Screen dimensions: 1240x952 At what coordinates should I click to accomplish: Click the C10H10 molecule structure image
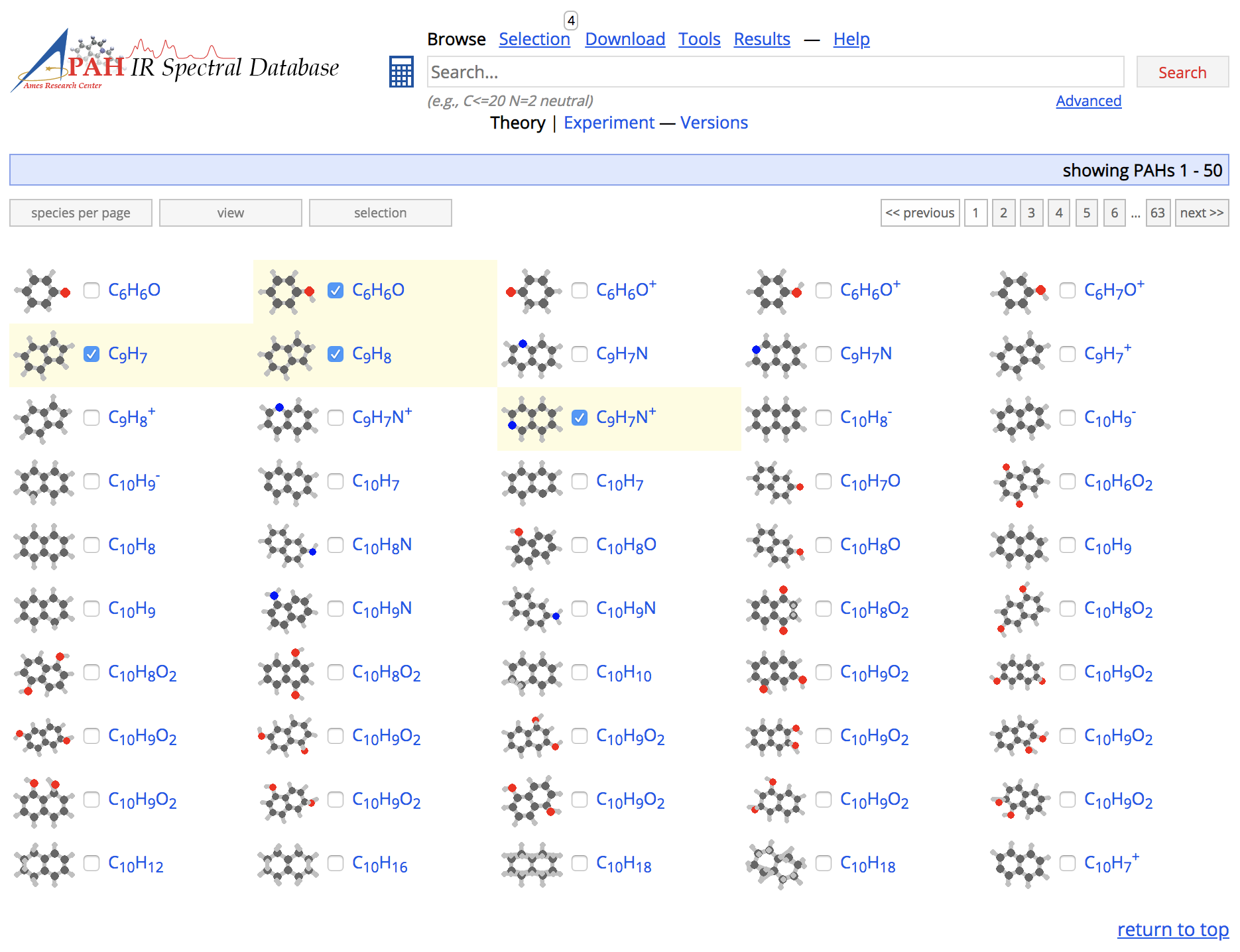click(x=532, y=673)
